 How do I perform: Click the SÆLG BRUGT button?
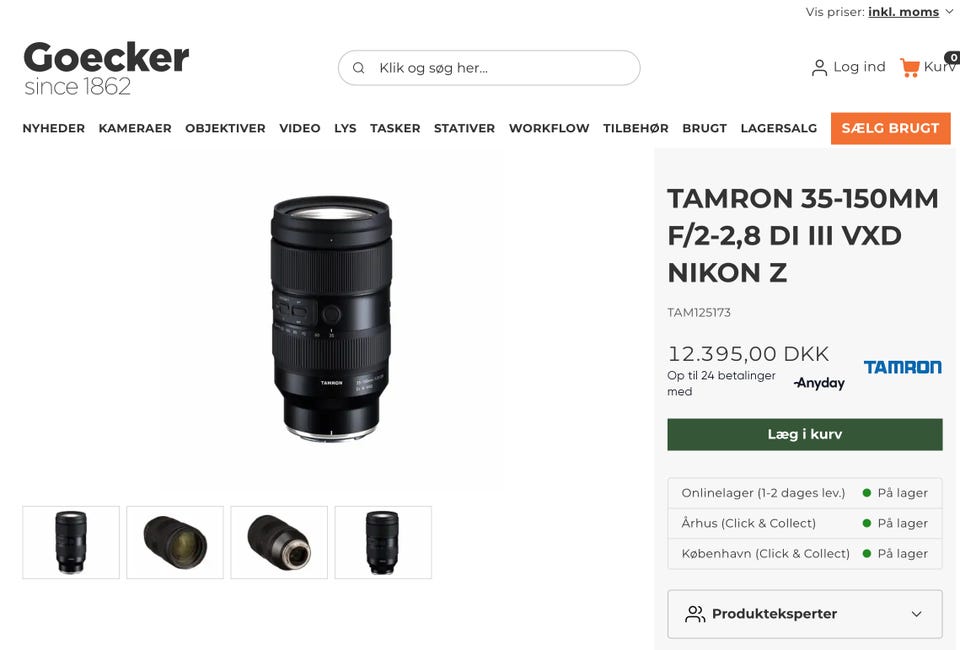click(x=890, y=129)
